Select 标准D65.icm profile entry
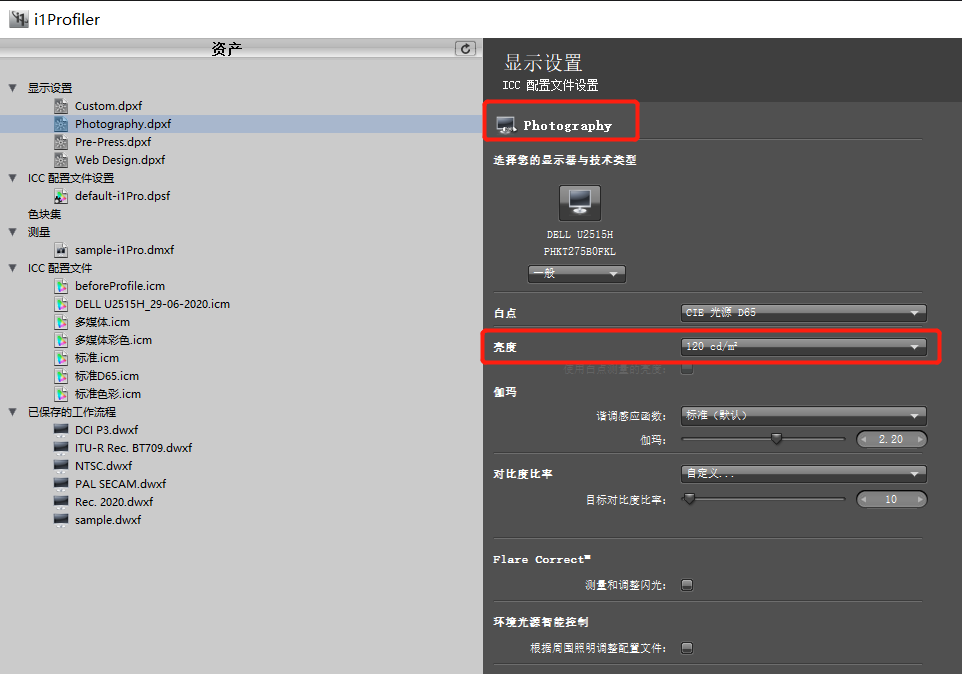The height and width of the screenshot is (674, 962). point(106,376)
